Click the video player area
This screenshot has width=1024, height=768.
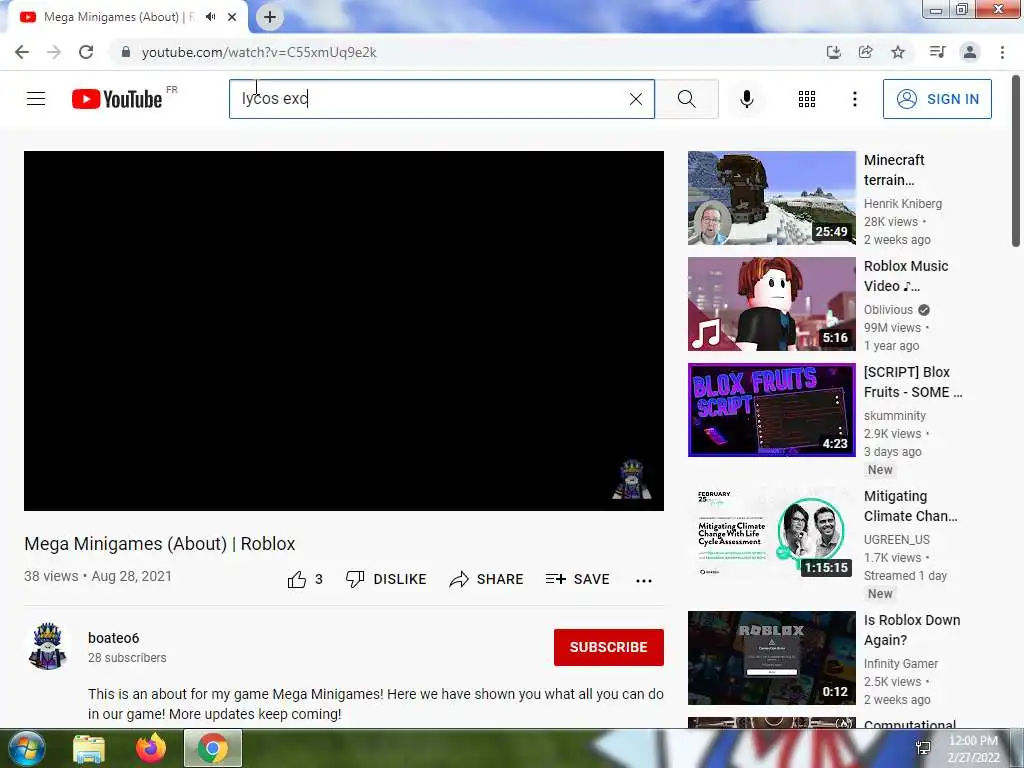tap(344, 330)
